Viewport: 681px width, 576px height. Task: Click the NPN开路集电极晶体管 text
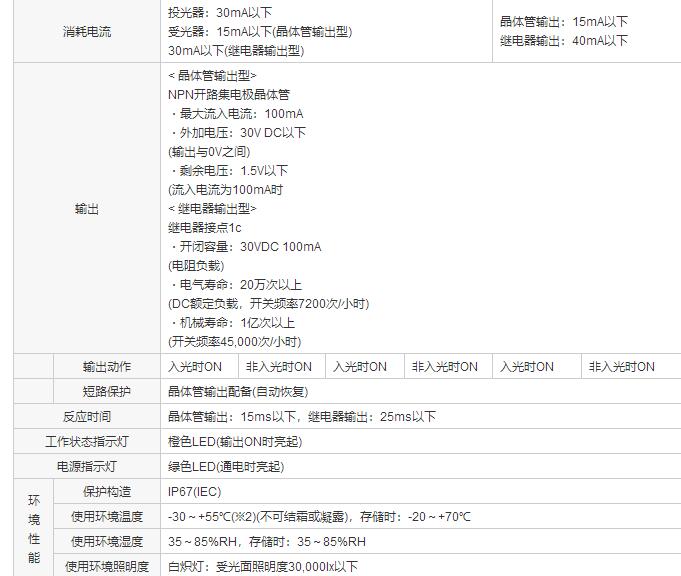point(229,95)
